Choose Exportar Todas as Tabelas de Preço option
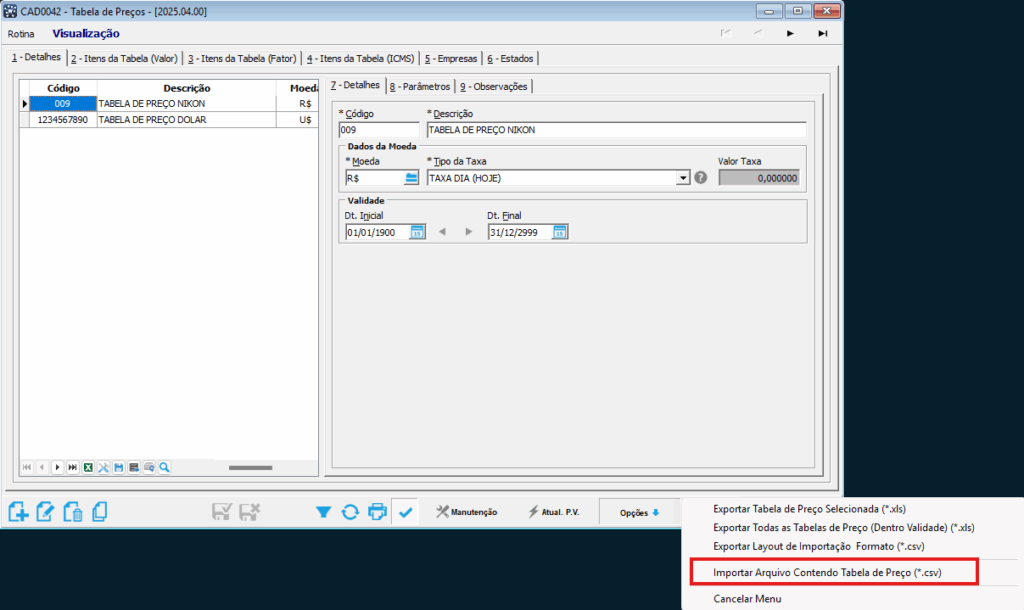This screenshot has width=1024, height=610. point(844,528)
